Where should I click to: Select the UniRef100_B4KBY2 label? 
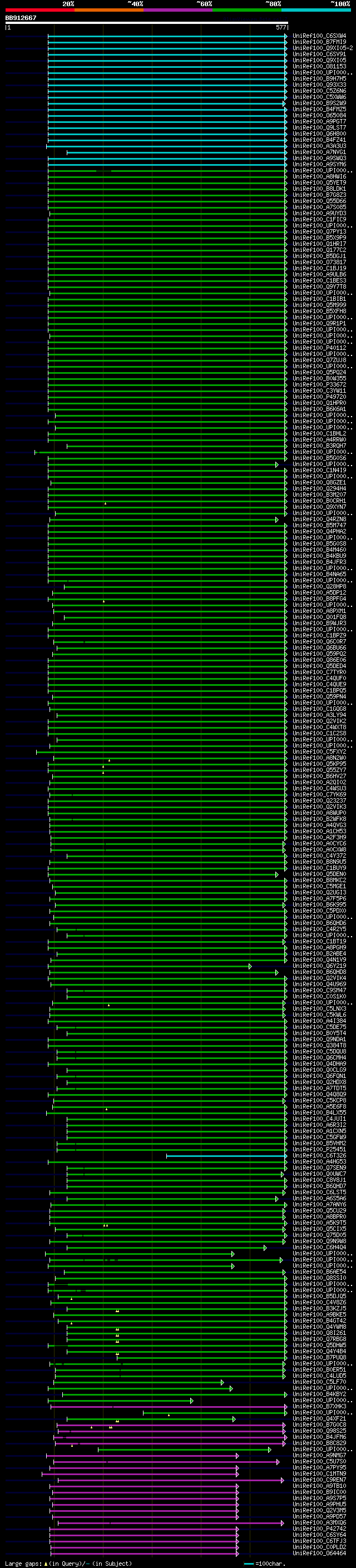319,1394
